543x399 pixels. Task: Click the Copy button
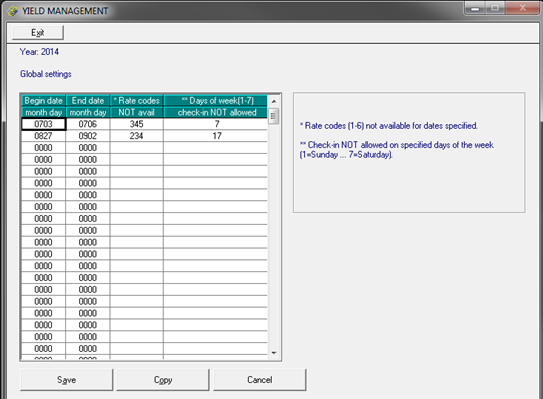[163, 380]
